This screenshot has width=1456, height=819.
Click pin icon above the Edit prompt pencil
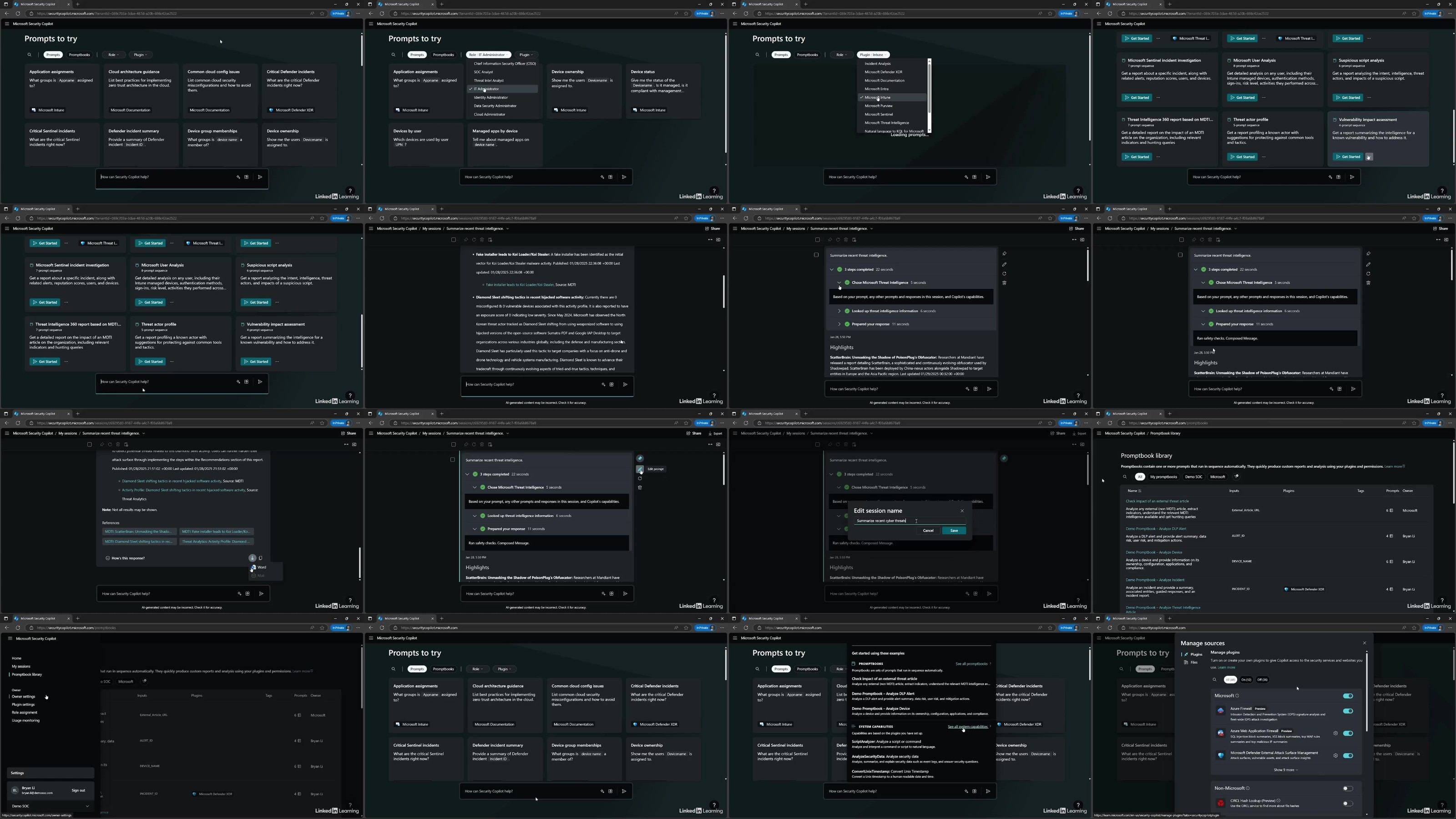coord(640,458)
